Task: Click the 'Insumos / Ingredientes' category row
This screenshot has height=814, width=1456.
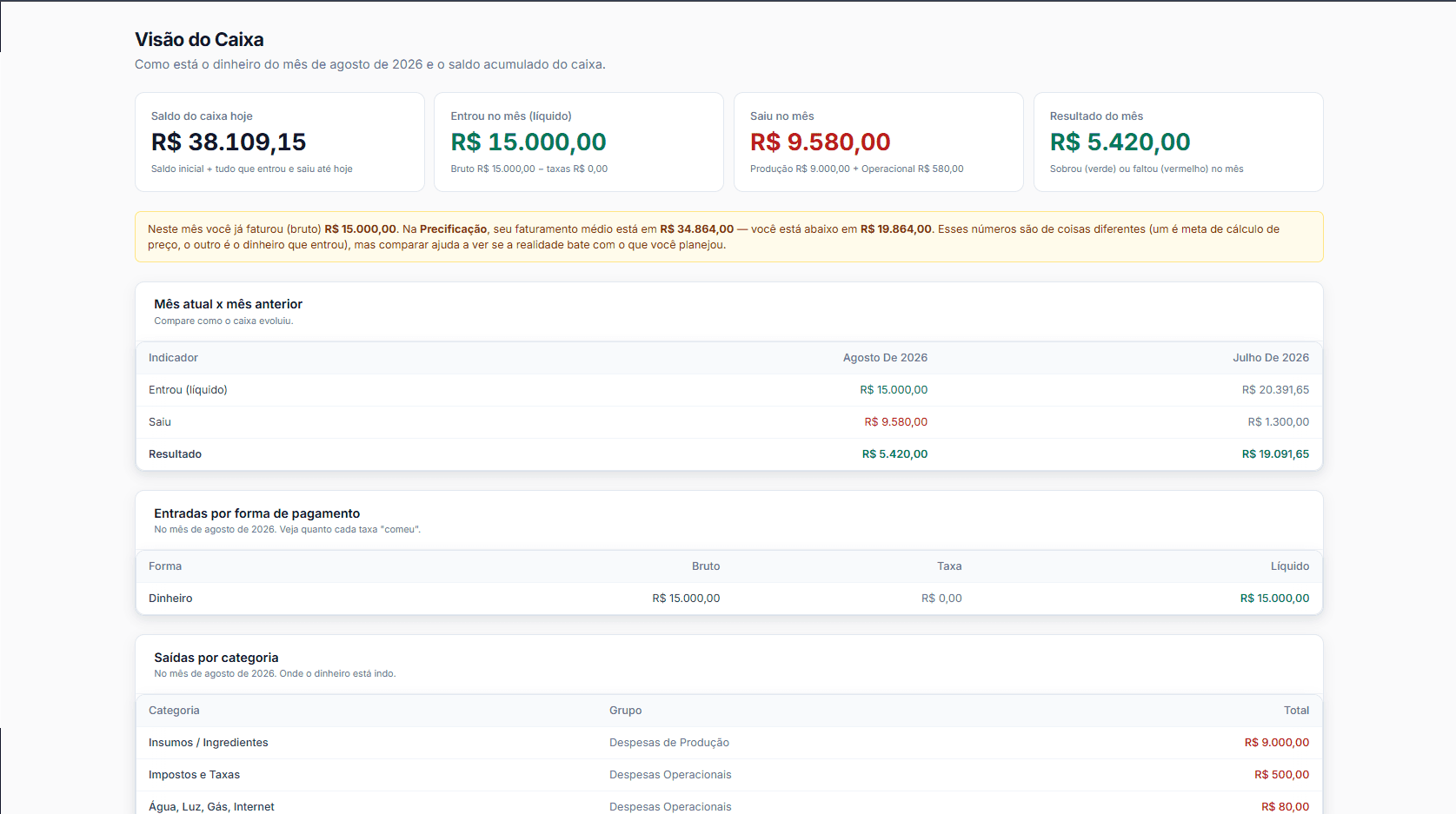Action: 728,743
